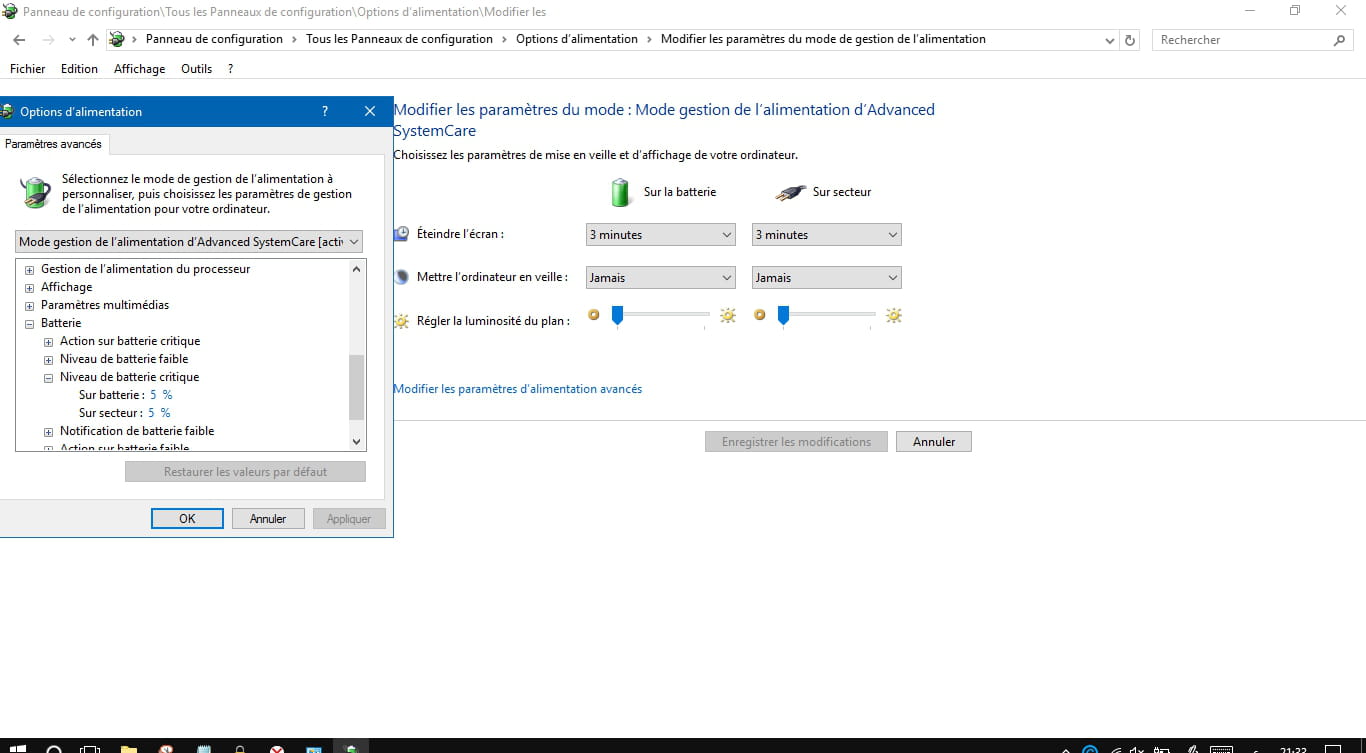Open the Outils menu
The width and height of the screenshot is (1366, 753).
pos(197,69)
